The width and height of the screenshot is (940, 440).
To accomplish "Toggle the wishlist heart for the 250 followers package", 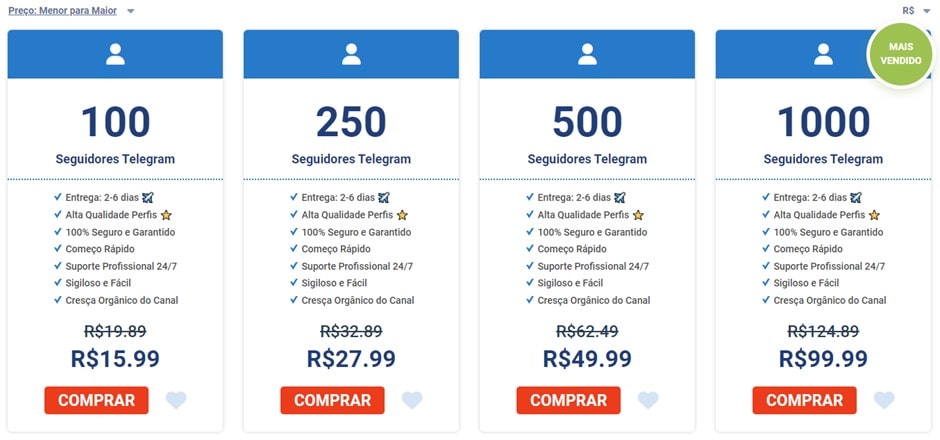I will click(412, 400).
